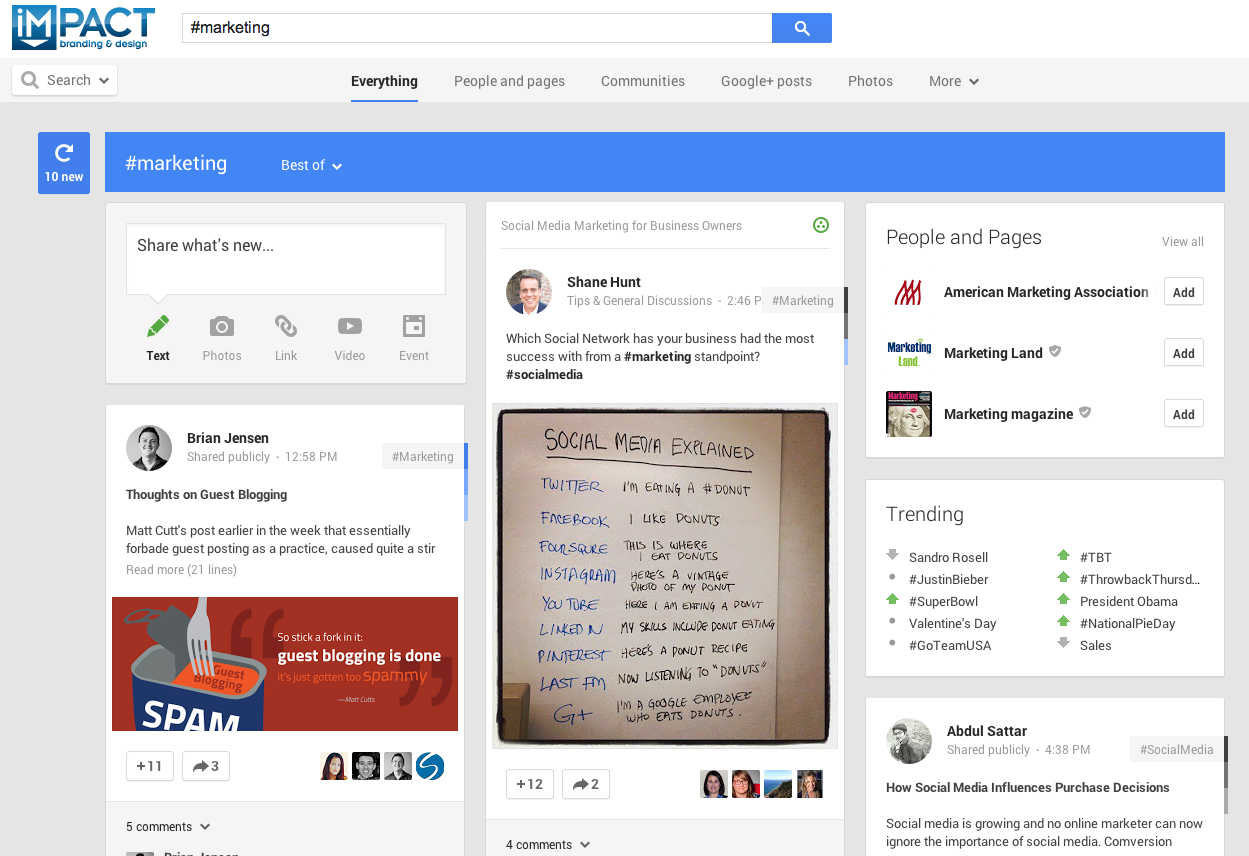The width and height of the screenshot is (1249, 856).
Task: Switch to the Everything tab
Action: point(384,81)
